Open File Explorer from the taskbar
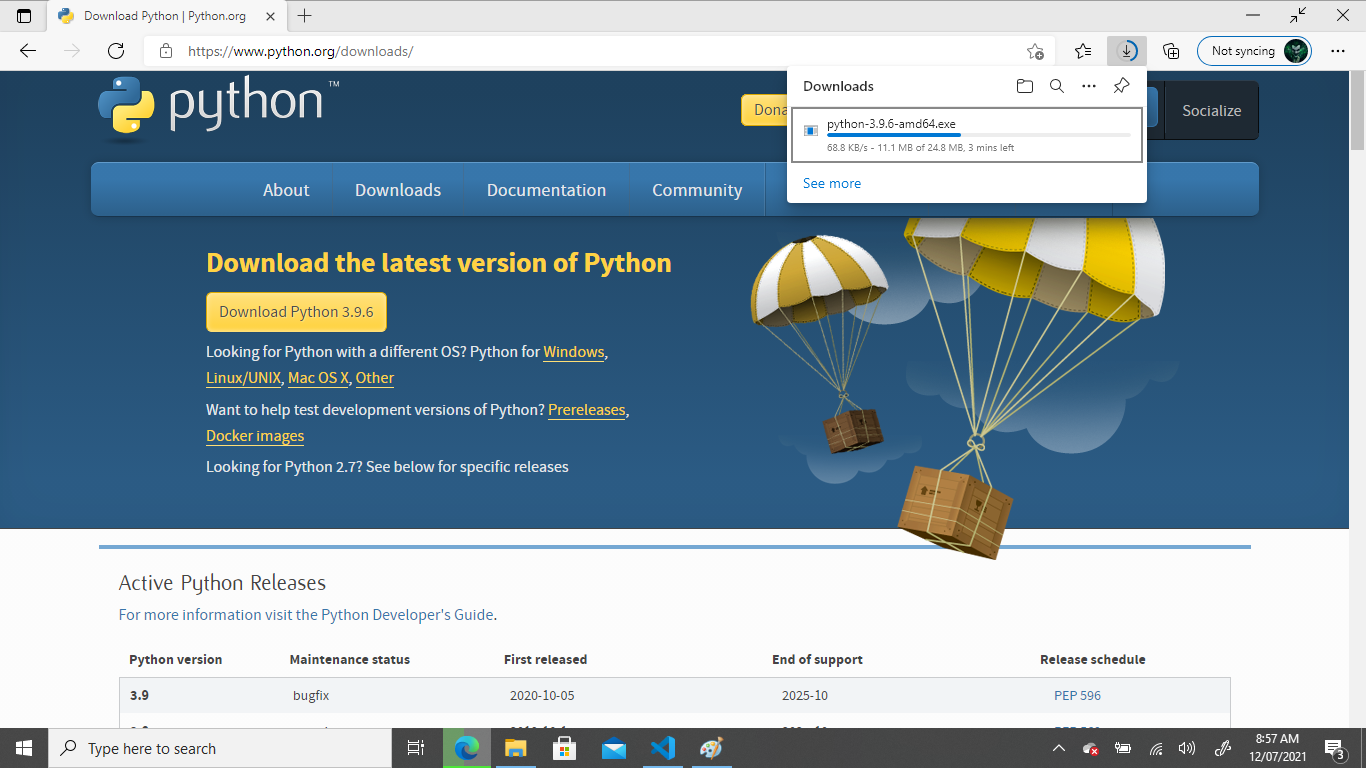This screenshot has height=768, width=1366. (515, 748)
